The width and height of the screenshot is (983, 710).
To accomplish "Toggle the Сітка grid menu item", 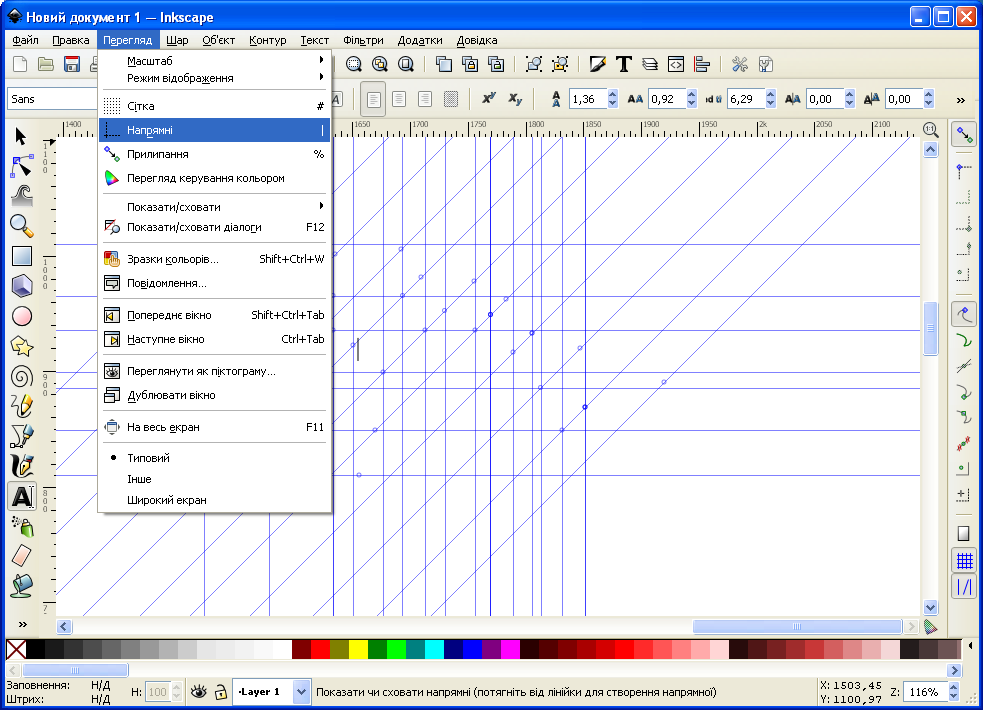I will coord(214,106).
